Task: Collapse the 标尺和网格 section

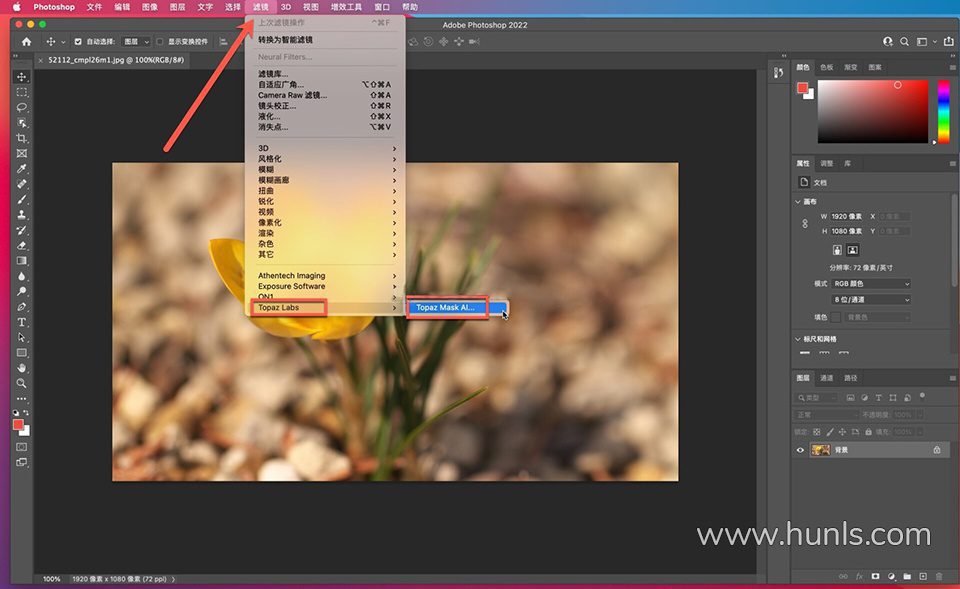Action: coord(798,339)
